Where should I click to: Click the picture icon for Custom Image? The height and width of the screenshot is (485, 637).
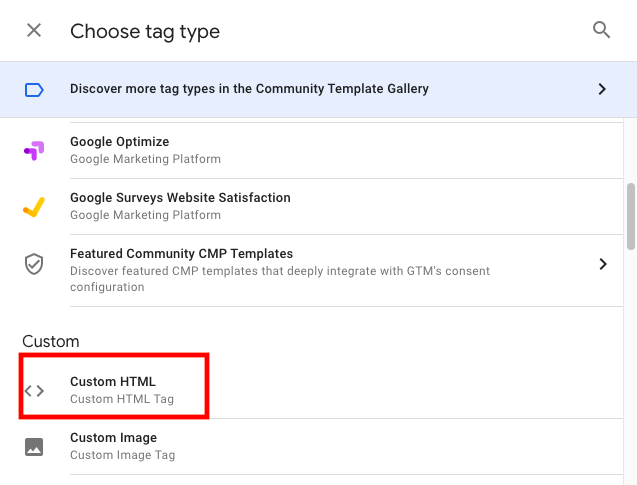pyautogui.click(x=34, y=447)
